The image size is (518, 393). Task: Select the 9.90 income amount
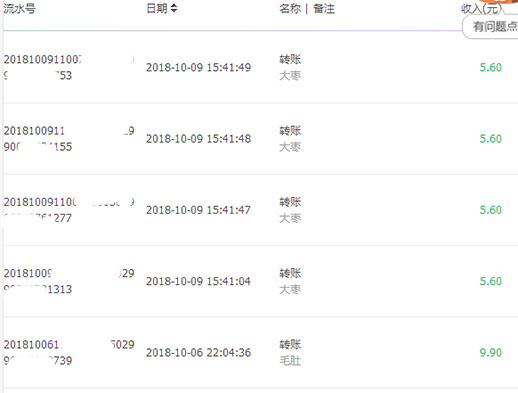(x=491, y=353)
